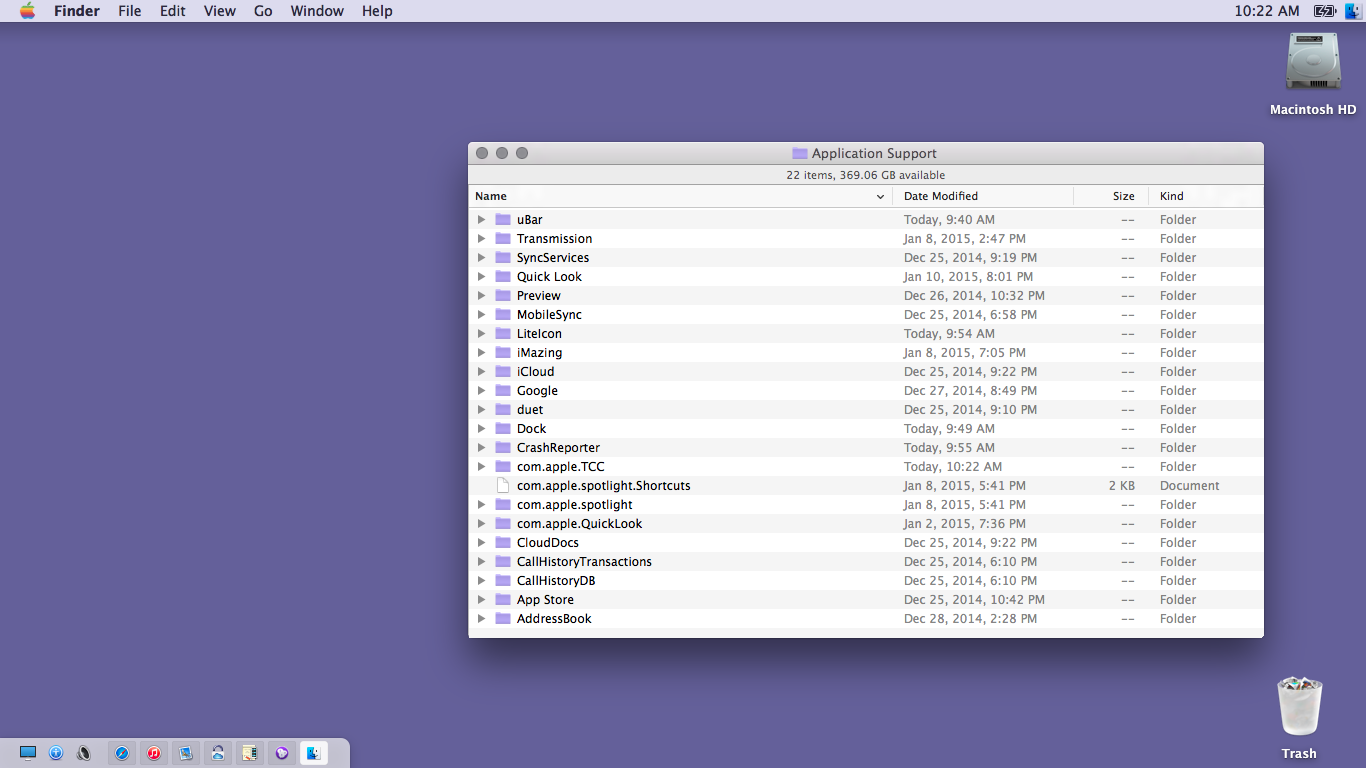Click the Finder icon in the dock
Screen dimensions: 1366x768
coord(314,753)
